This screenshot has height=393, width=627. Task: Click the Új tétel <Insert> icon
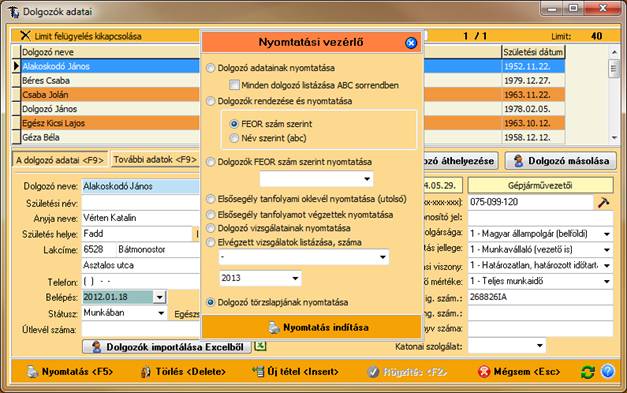pos(258,371)
